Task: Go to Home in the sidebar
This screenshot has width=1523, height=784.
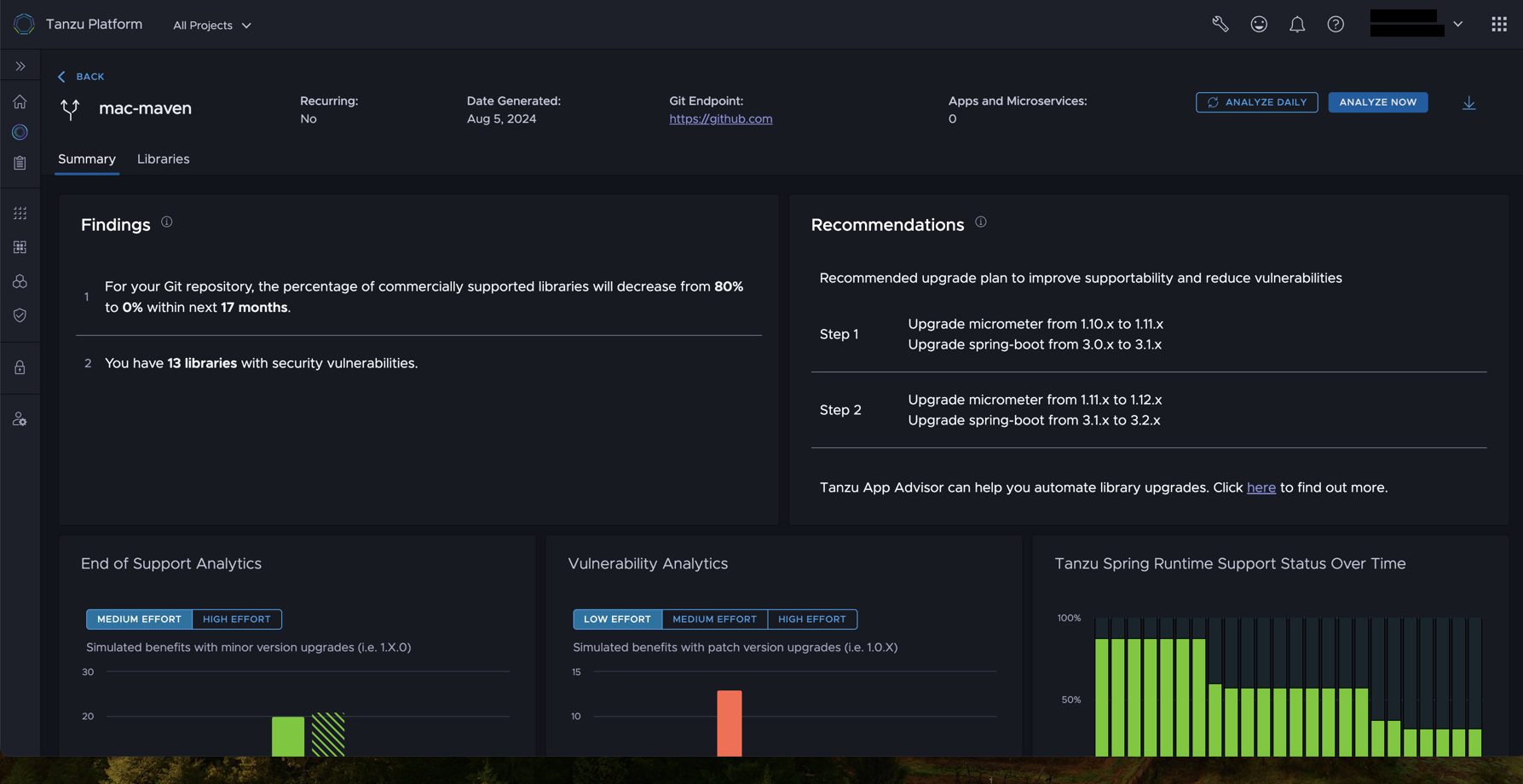Action: [x=20, y=101]
